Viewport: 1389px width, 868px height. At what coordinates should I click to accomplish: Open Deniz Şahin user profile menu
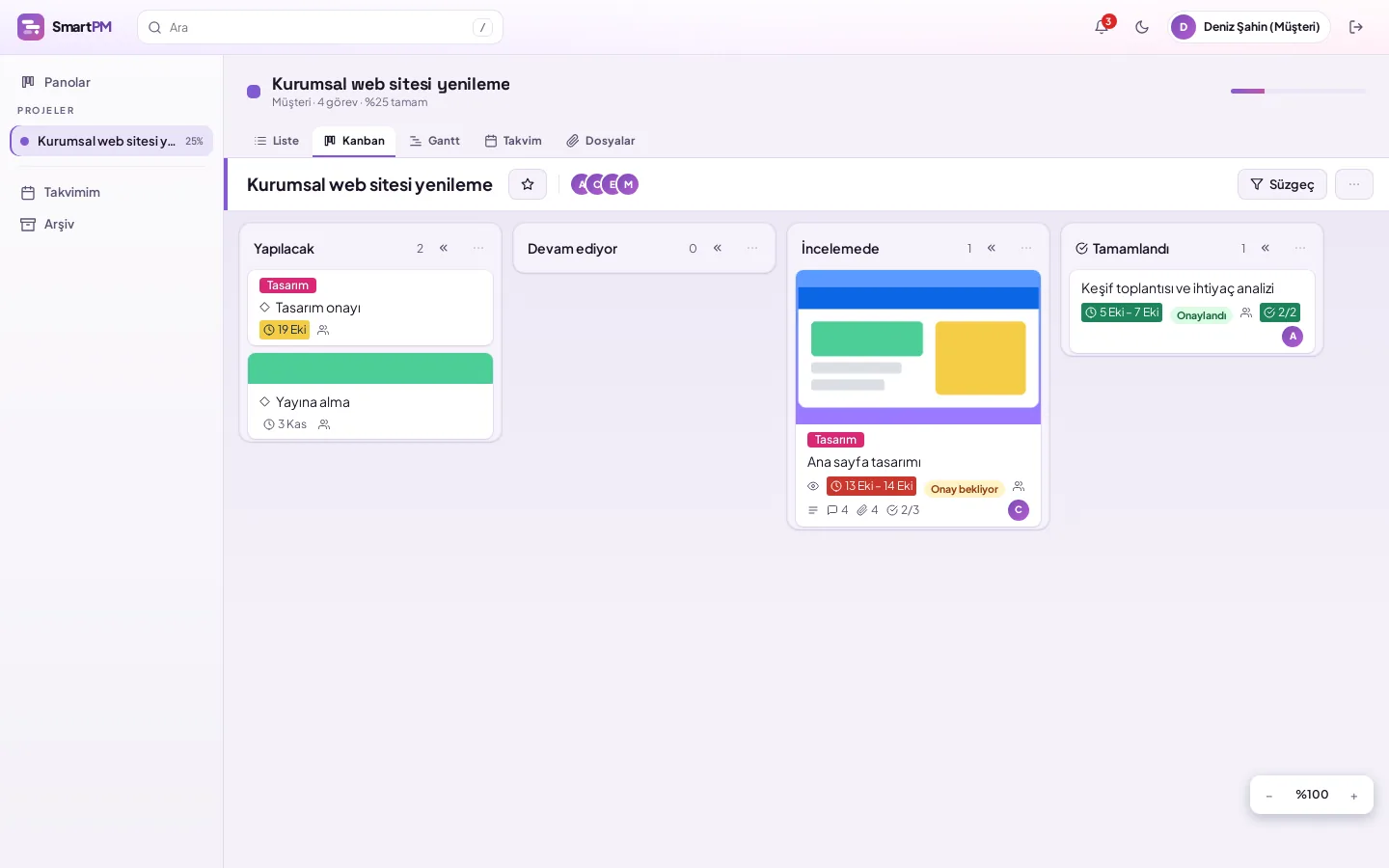(1249, 27)
